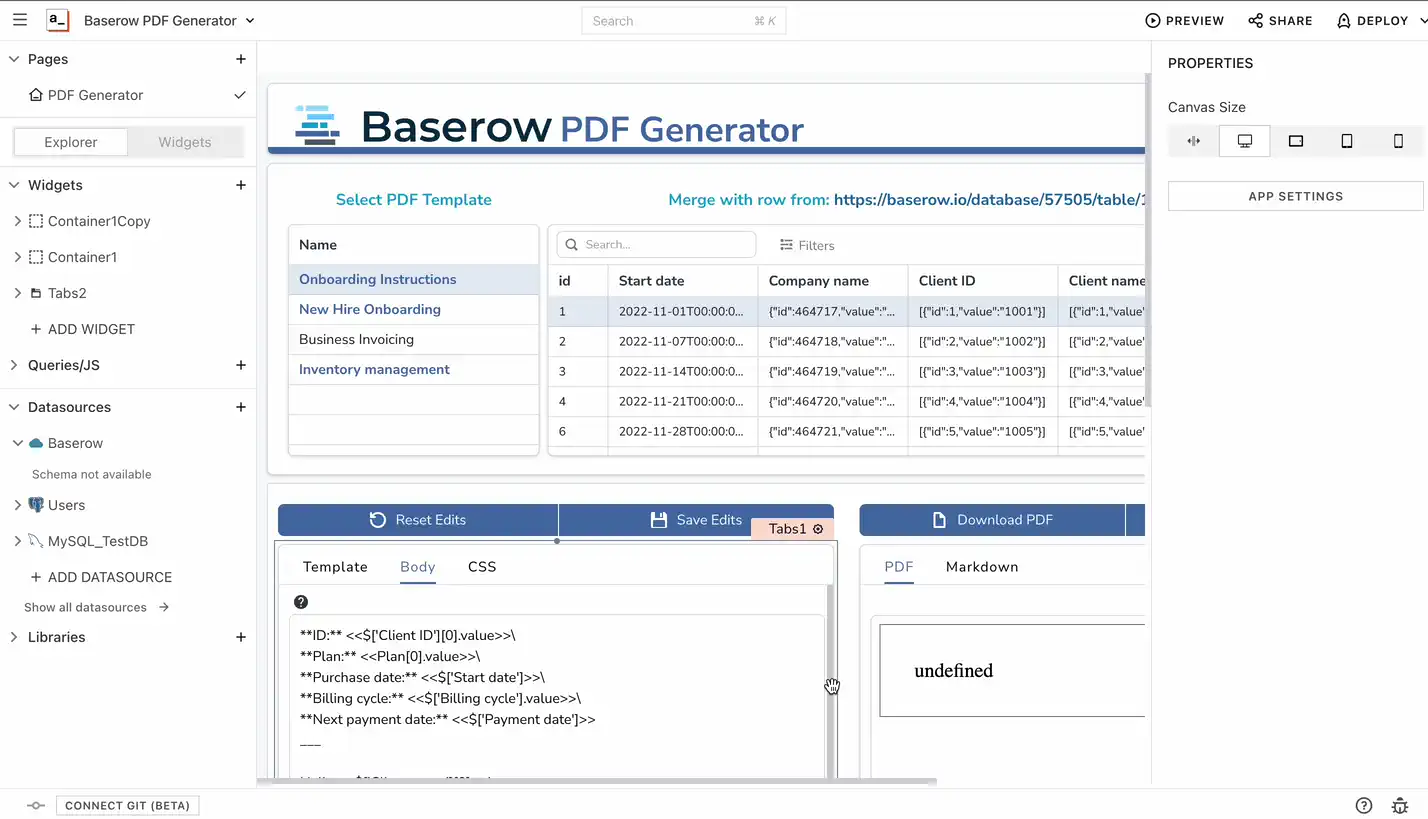
Task: Click the Share icon
Action: [x=1255, y=20]
